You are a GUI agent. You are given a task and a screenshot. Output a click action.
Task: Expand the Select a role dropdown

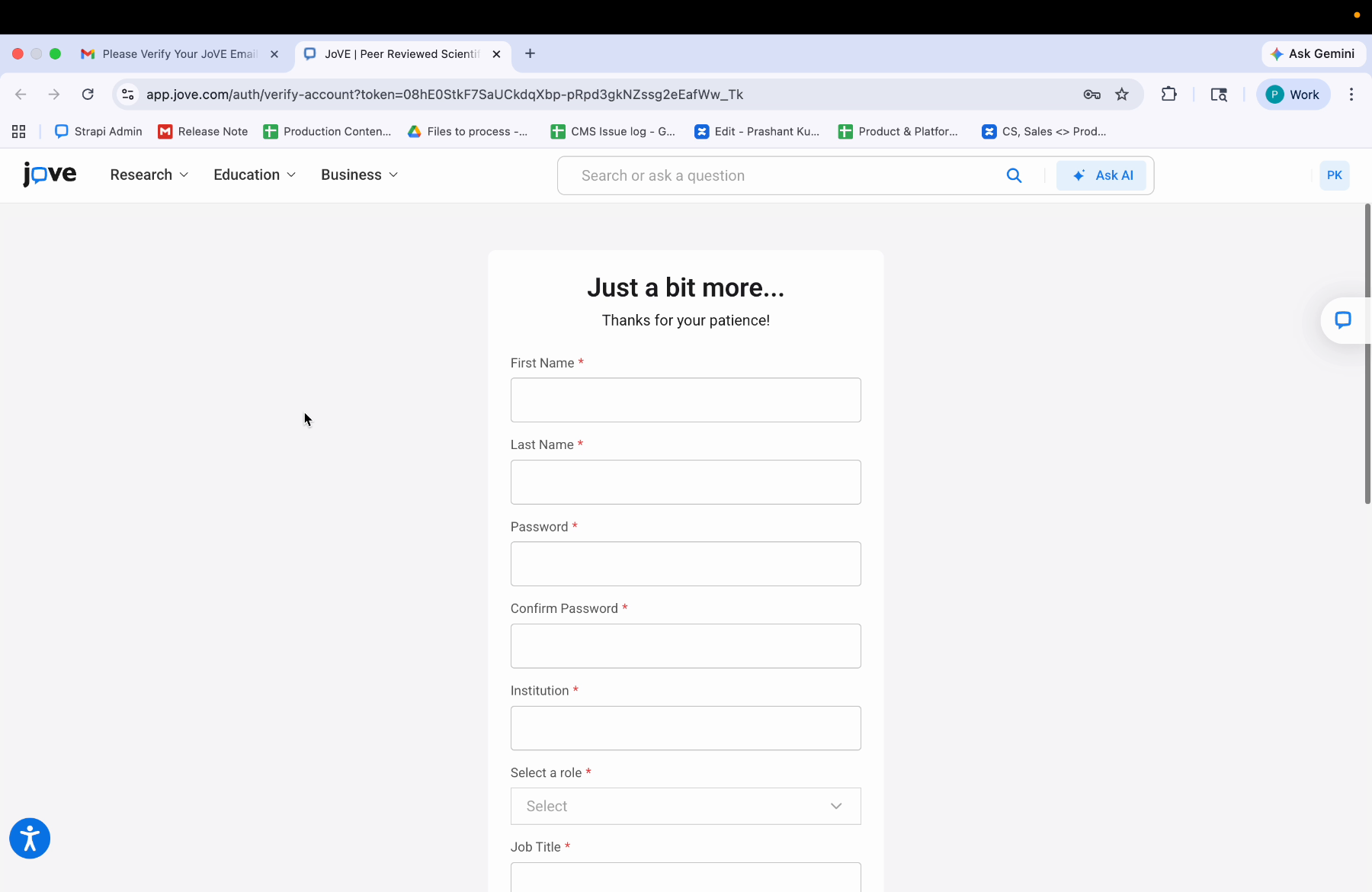tap(684, 806)
